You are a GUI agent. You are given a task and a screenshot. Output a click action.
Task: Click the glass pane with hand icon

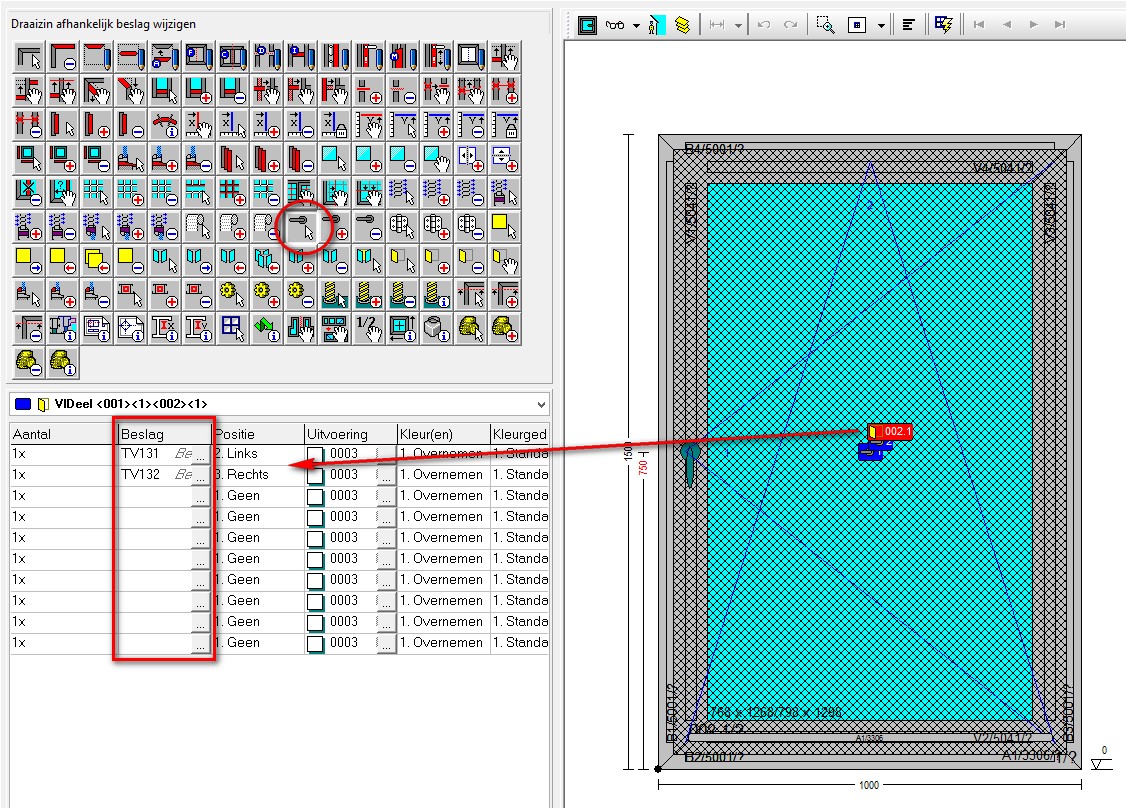coord(437,159)
